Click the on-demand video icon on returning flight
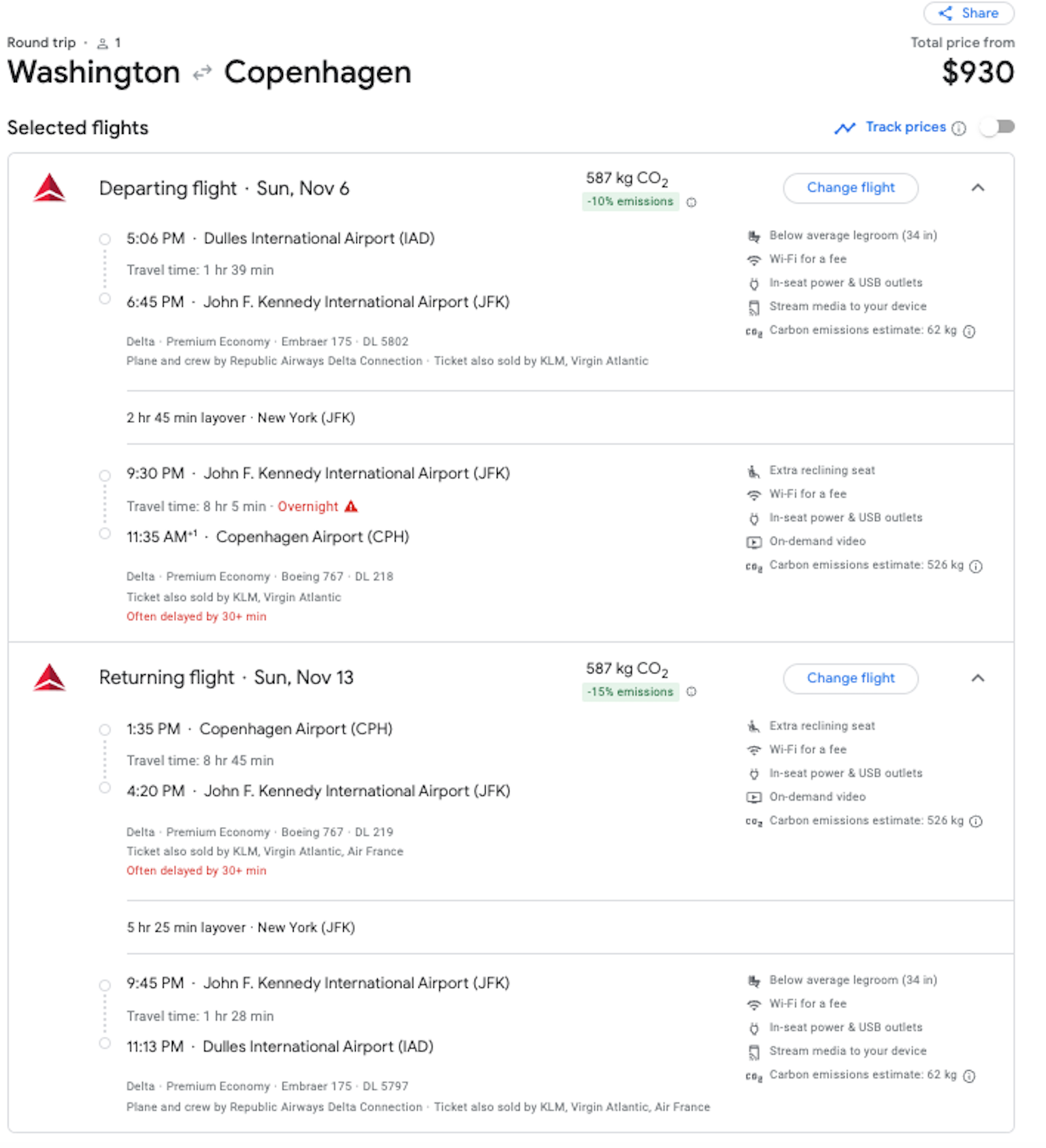Screen dimensions: 1046x1148 pyautogui.click(x=754, y=796)
